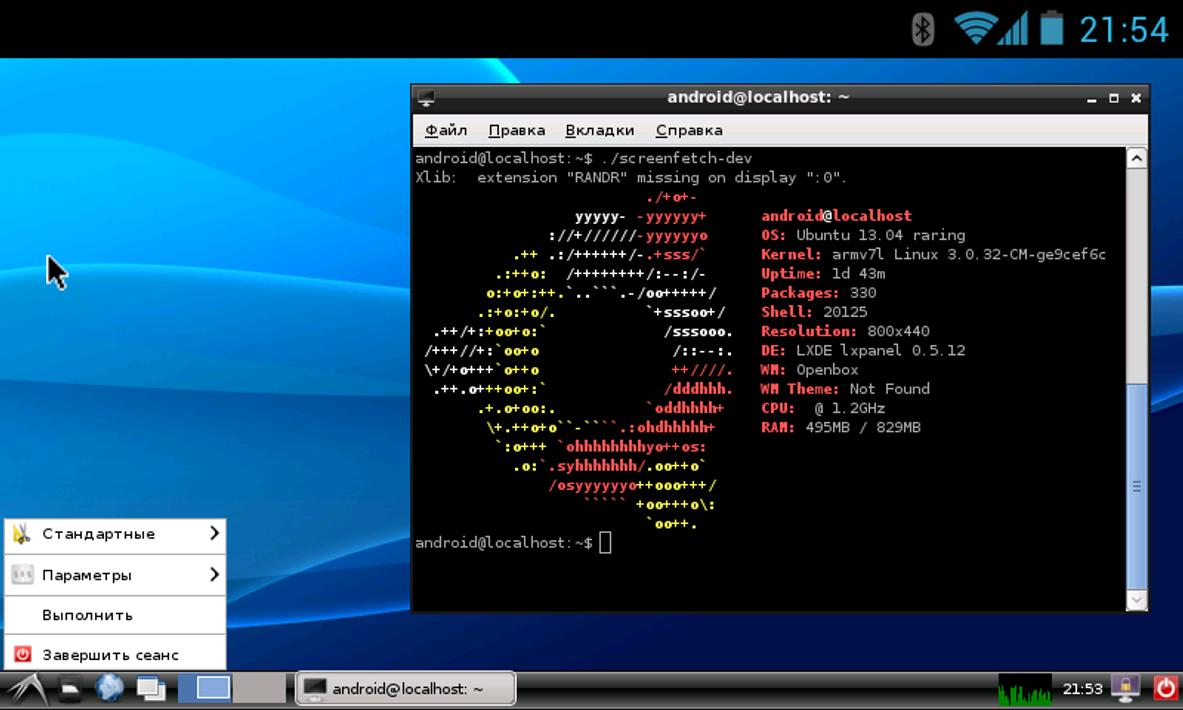Open the Вкладки menu

pyautogui.click(x=600, y=130)
